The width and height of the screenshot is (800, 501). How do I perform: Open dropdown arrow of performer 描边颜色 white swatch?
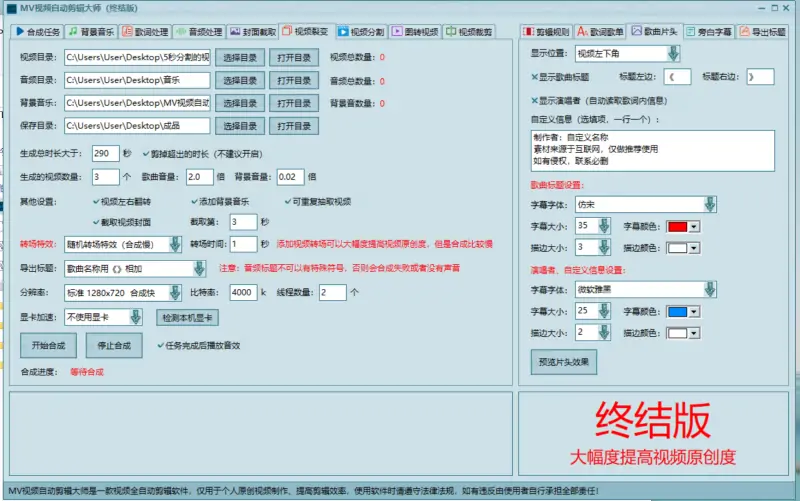pyautogui.click(x=694, y=334)
